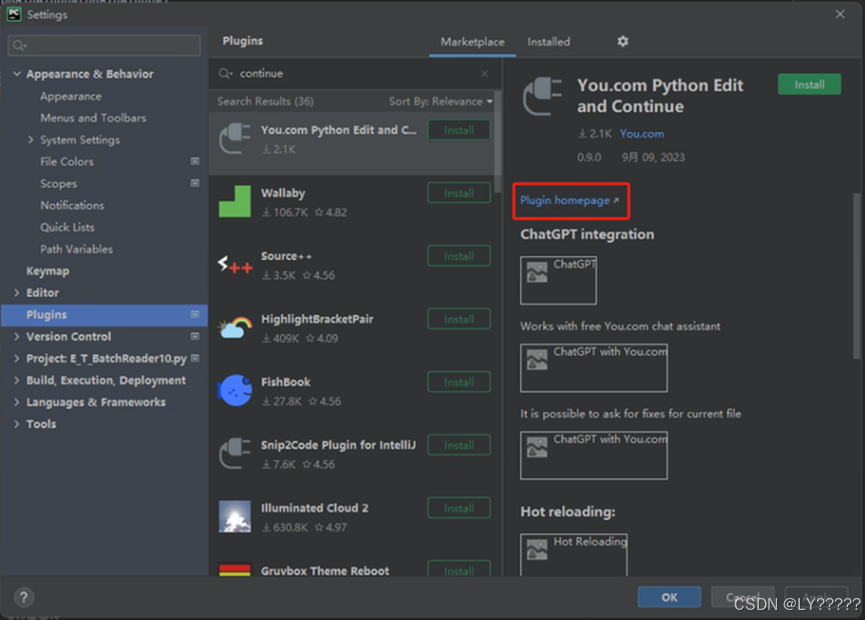
Task: Click the ChatGPT broken image thumbnail
Action: tap(558, 280)
